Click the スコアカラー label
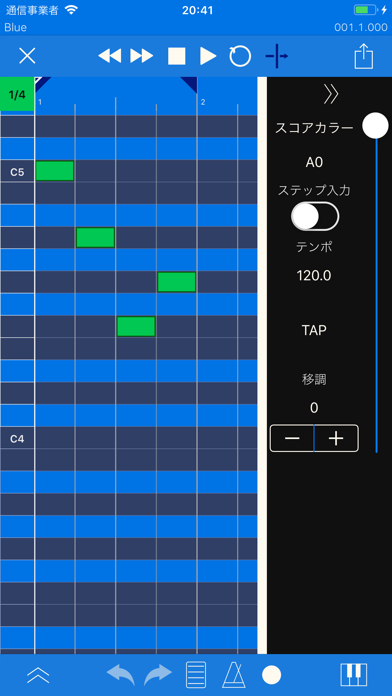 pyautogui.click(x=314, y=128)
